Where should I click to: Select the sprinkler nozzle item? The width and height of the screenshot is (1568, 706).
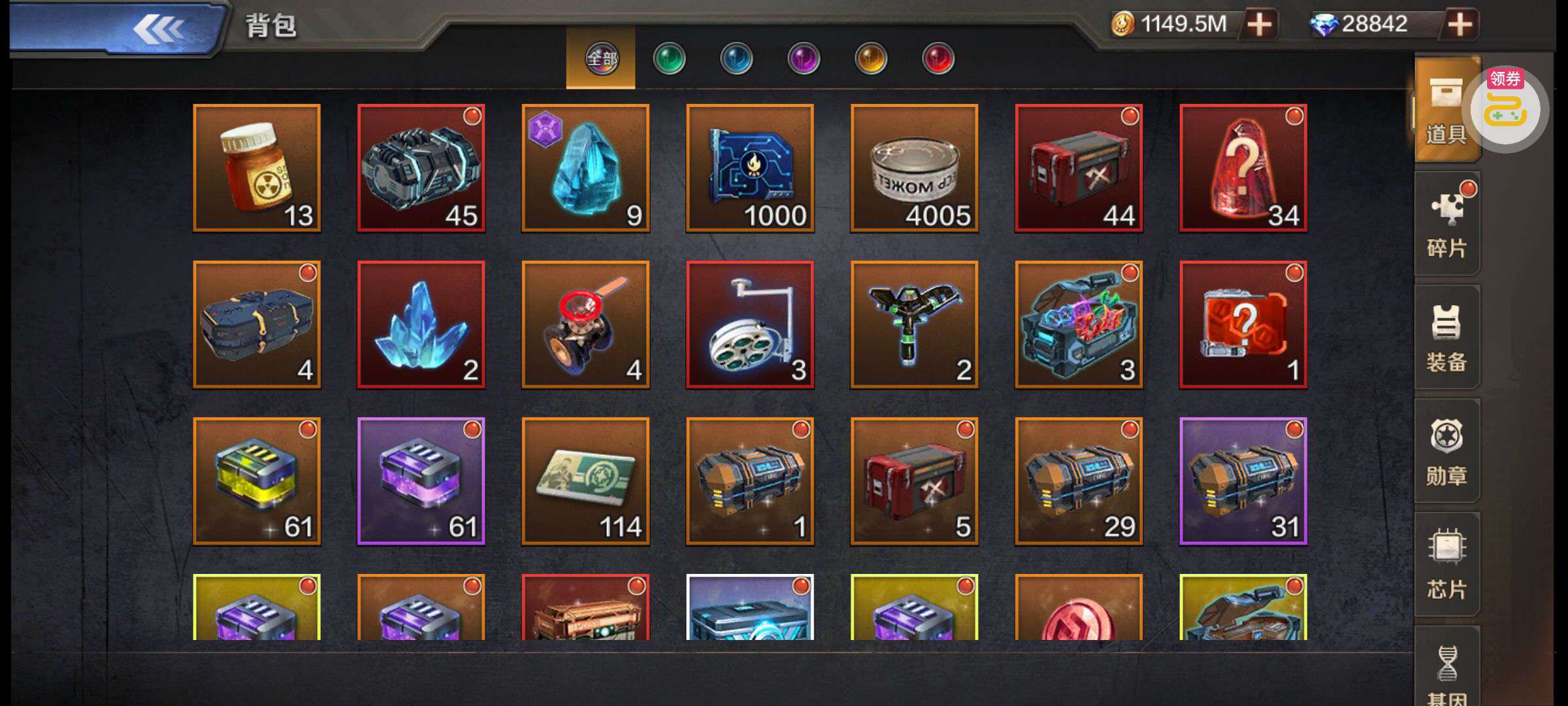click(915, 325)
